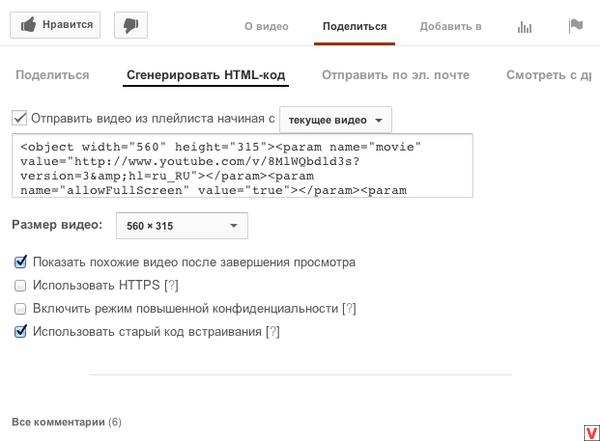
Task: Enable 'Использовать HTTPS' checkbox
Action: tap(20, 286)
